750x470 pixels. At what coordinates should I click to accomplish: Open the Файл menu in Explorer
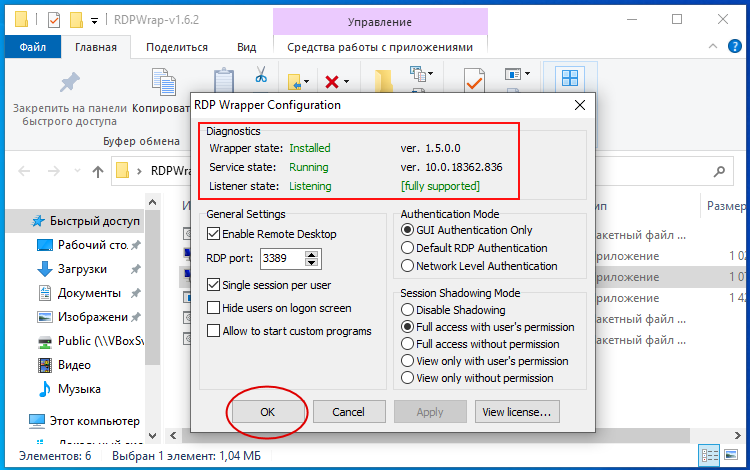pyautogui.click(x=33, y=47)
